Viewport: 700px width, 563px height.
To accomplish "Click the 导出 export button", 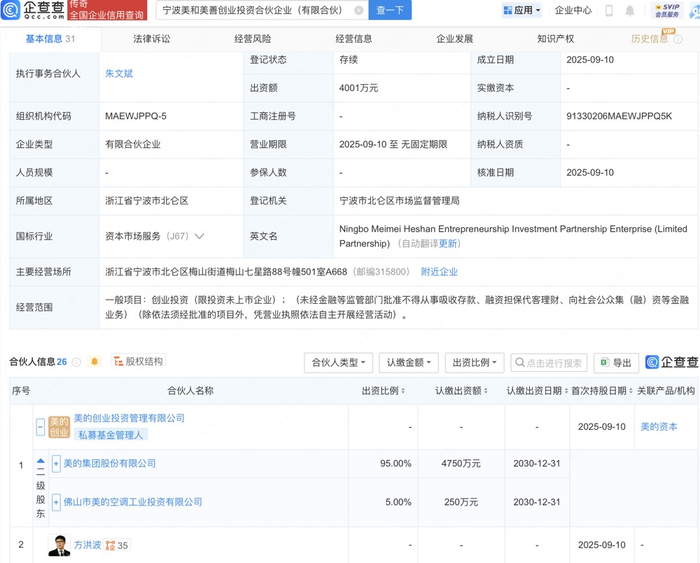I will (x=616, y=363).
